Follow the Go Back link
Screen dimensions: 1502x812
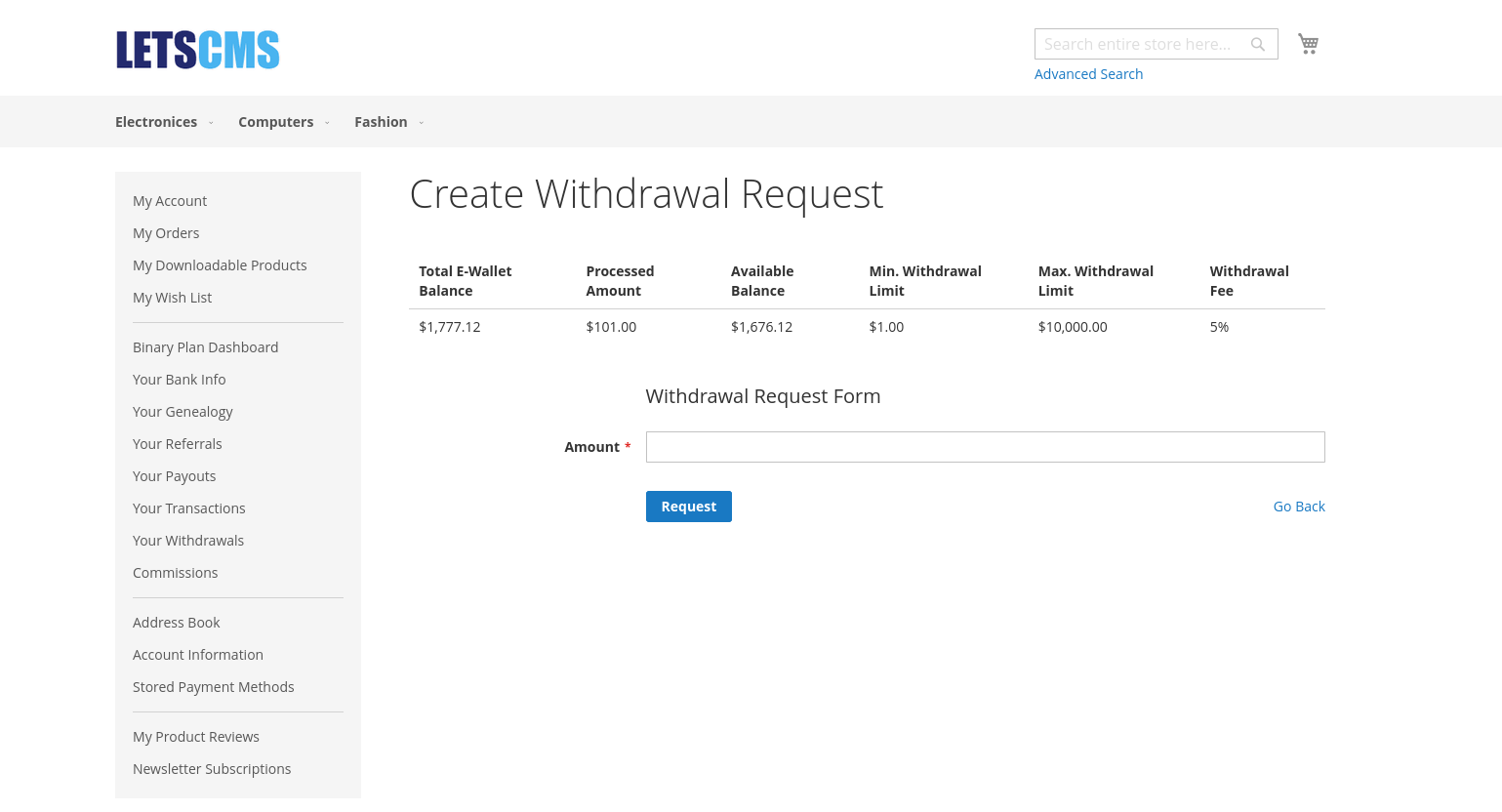pyautogui.click(x=1298, y=507)
